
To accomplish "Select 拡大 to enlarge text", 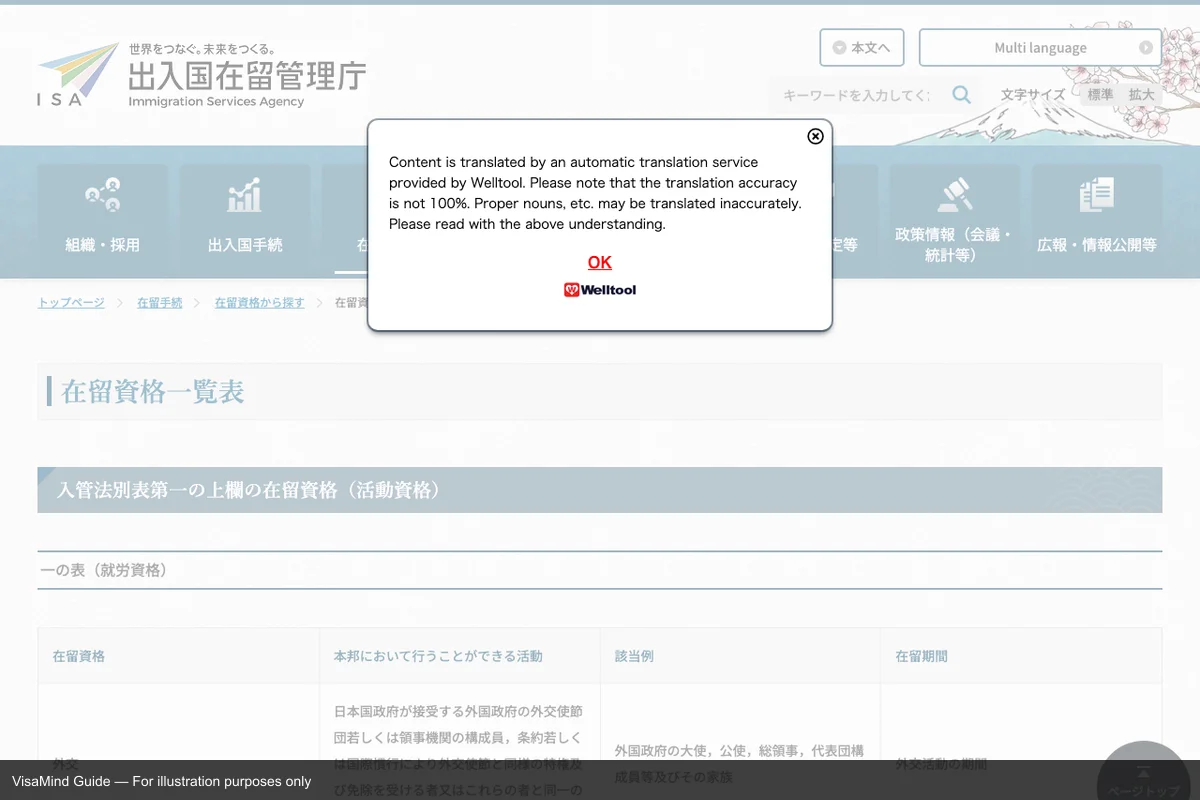I will (1141, 94).
